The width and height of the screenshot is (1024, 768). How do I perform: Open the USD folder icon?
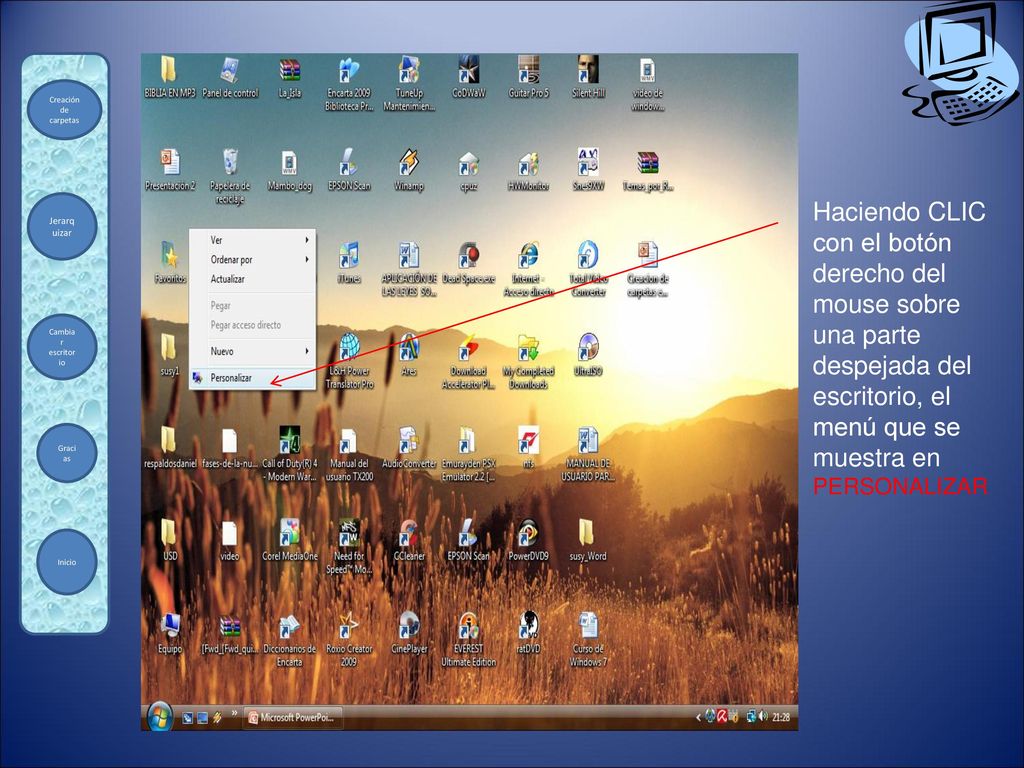pyautogui.click(x=169, y=533)
